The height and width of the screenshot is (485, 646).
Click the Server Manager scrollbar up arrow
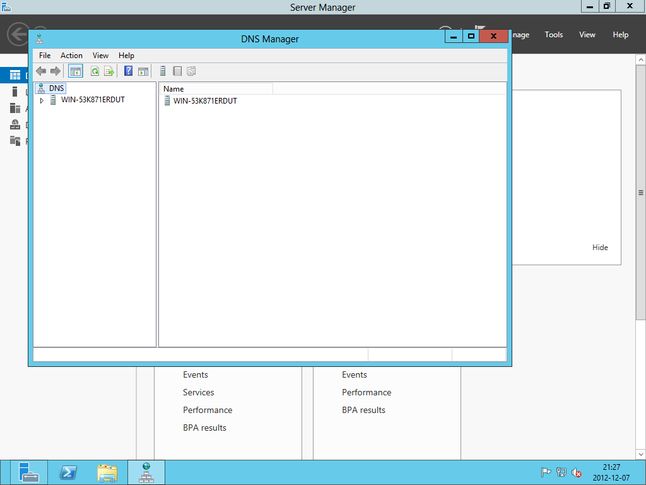641,60
